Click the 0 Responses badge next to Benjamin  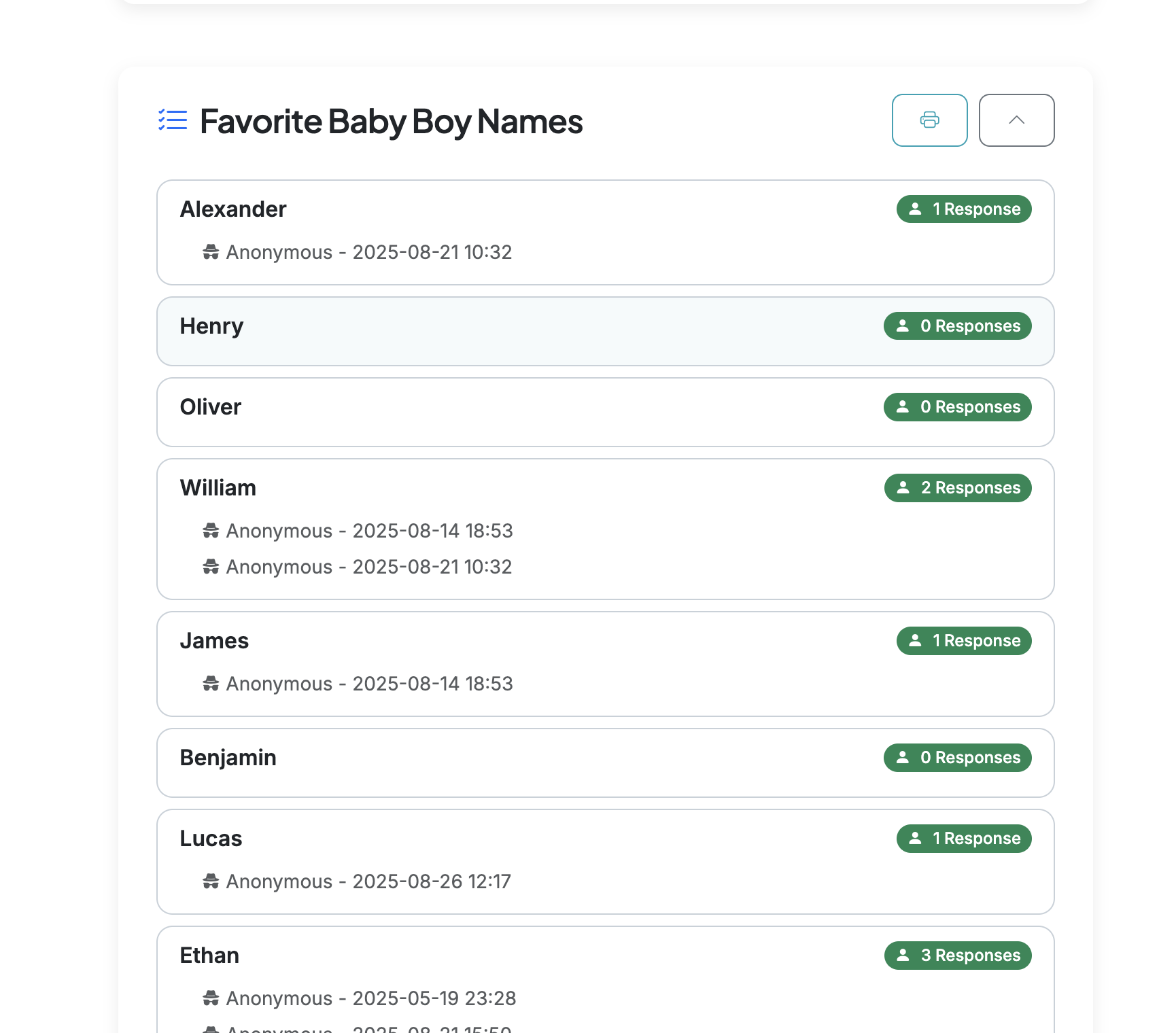click(957, 758)
